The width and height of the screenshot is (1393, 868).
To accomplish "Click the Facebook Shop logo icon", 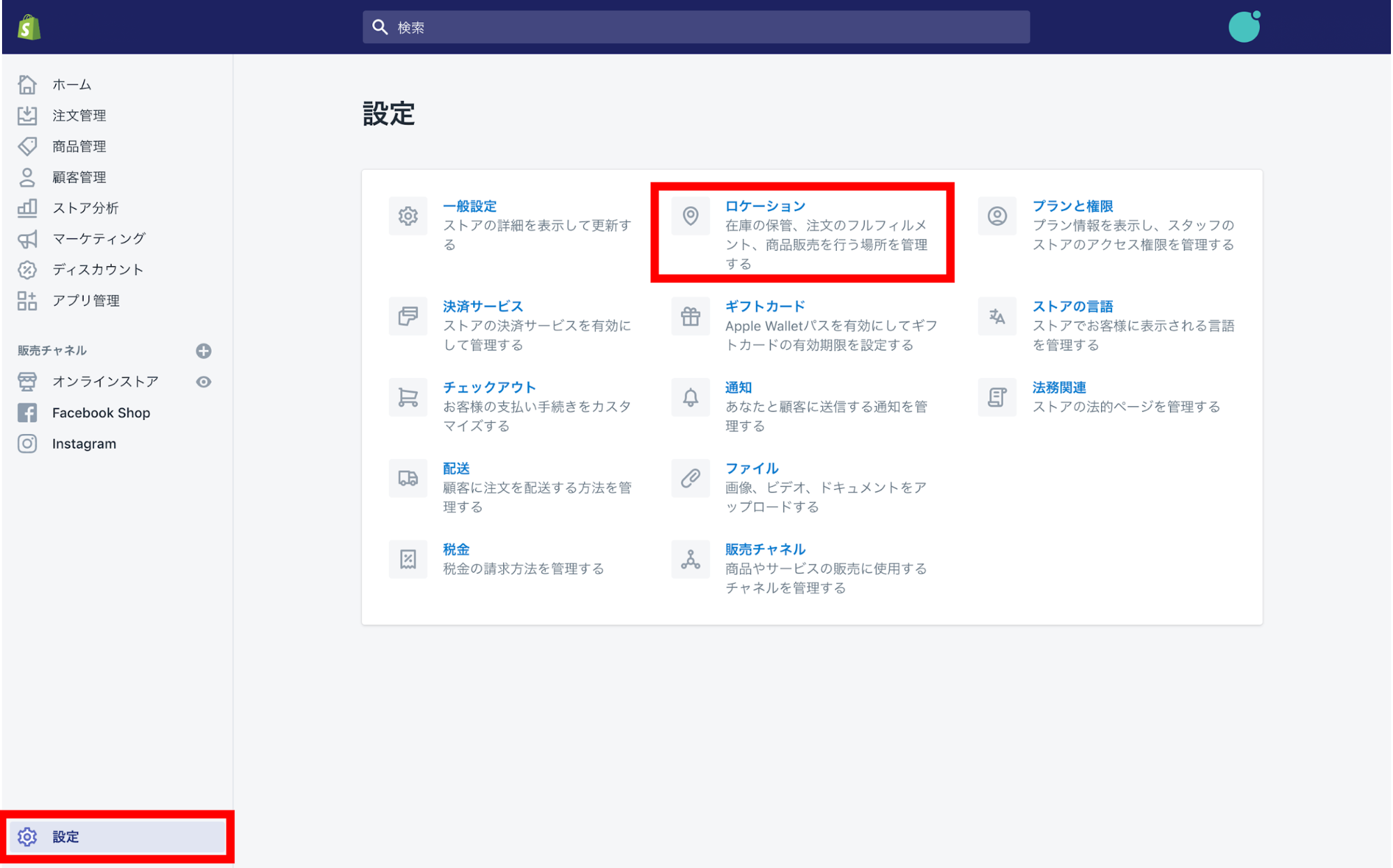I will pyautogui.click(x=27, y=412).
